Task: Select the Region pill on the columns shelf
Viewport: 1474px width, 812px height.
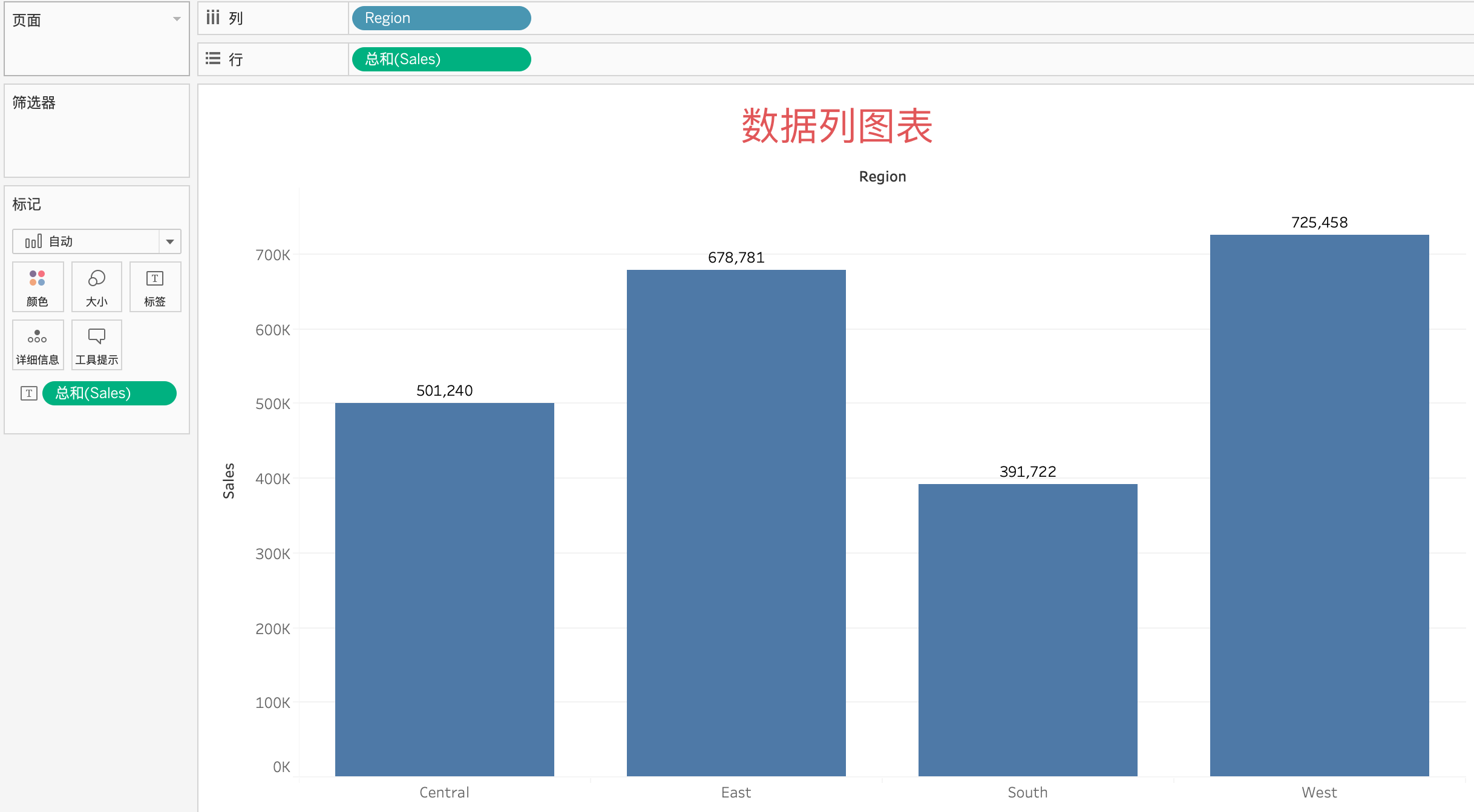Action: [x=441, y=18]
